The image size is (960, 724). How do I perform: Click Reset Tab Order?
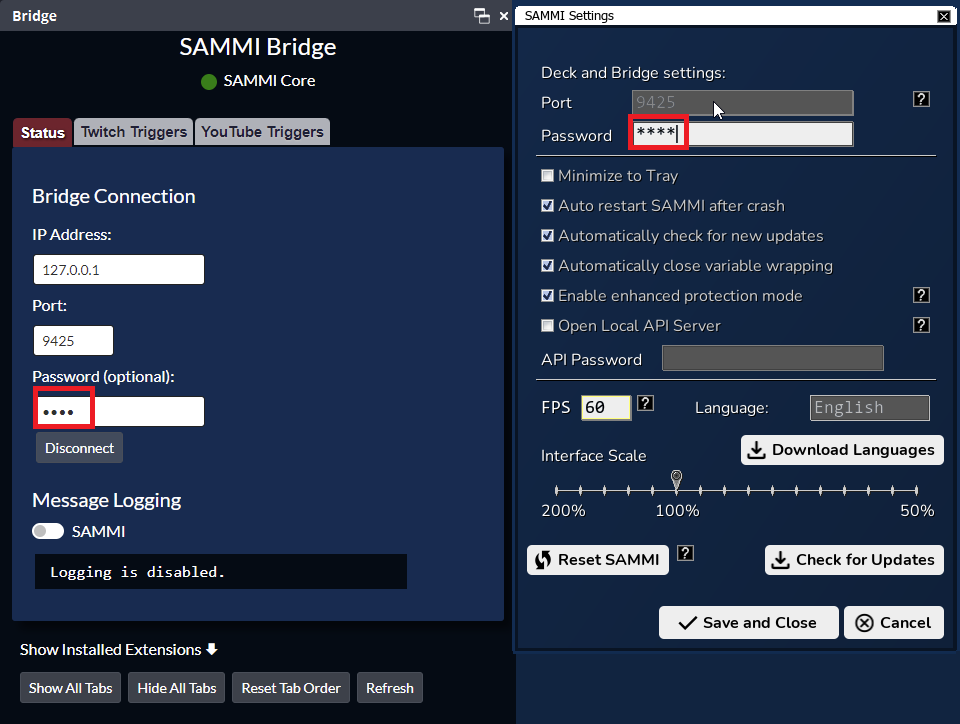coord(291,688)
